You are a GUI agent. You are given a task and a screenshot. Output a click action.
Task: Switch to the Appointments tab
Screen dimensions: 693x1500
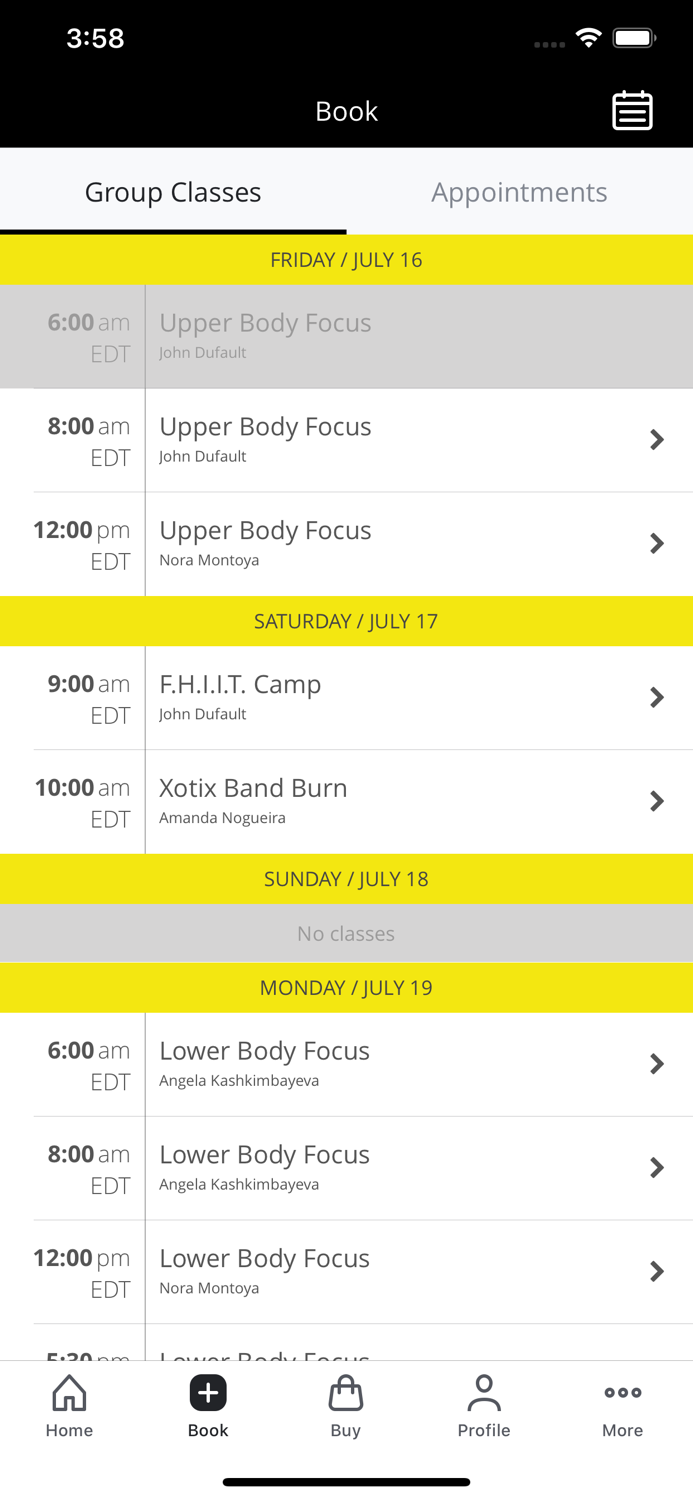pos(519,192)
